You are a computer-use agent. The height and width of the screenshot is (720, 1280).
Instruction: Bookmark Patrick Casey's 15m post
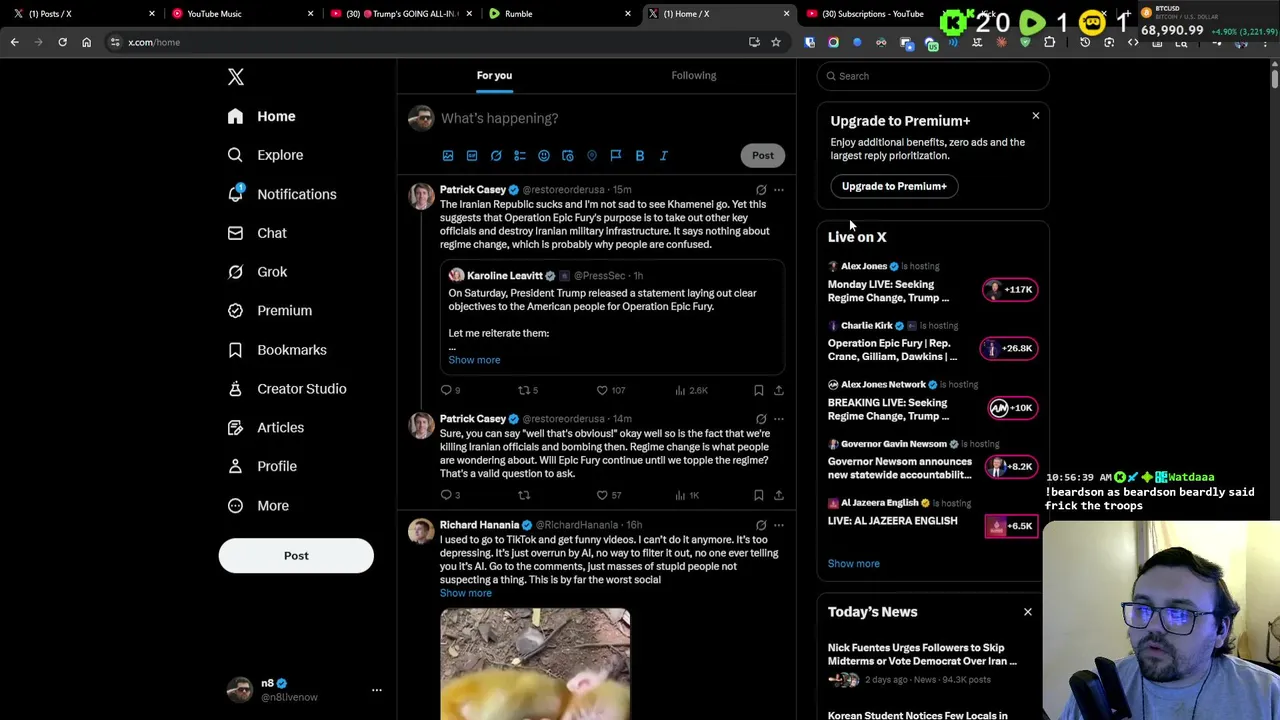point(759,390)
